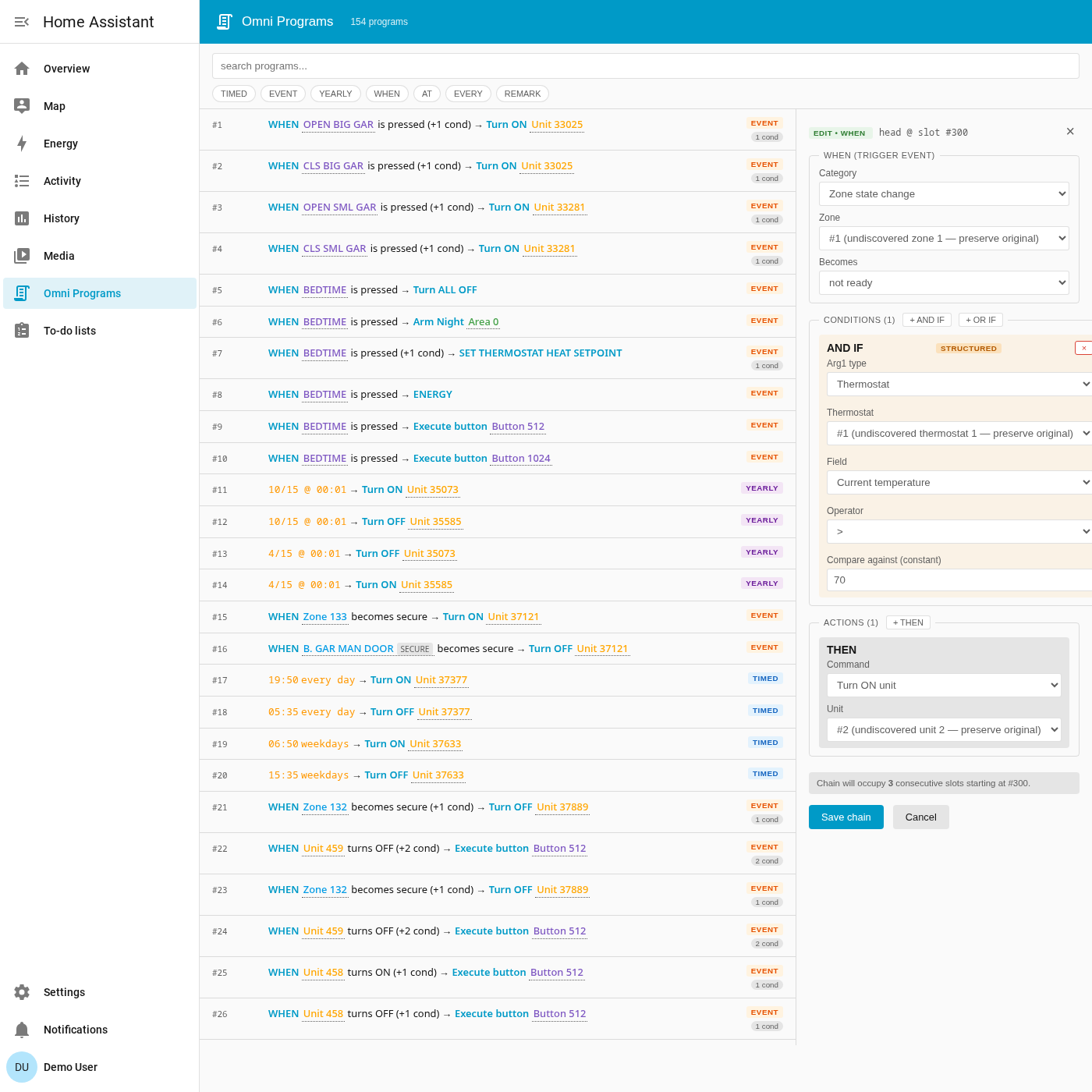Open the Becomes state dropdown
1092x1092 pixels.
pos(944,282)
